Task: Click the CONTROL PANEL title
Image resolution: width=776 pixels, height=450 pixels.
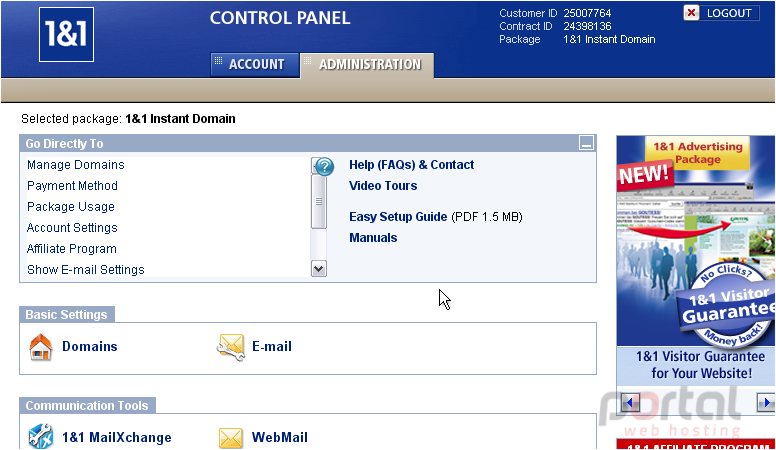Action: pos(280,18)
